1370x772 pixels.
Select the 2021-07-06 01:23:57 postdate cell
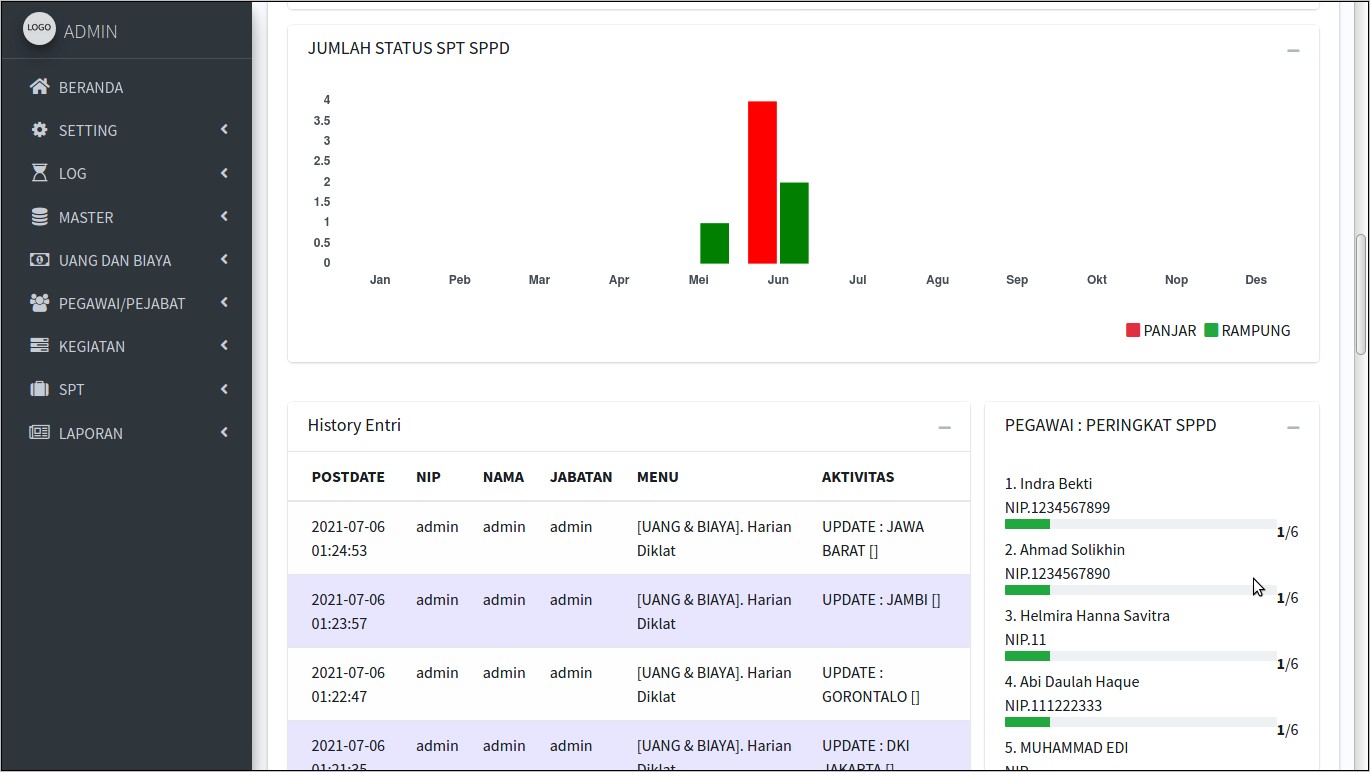(348, 611)
